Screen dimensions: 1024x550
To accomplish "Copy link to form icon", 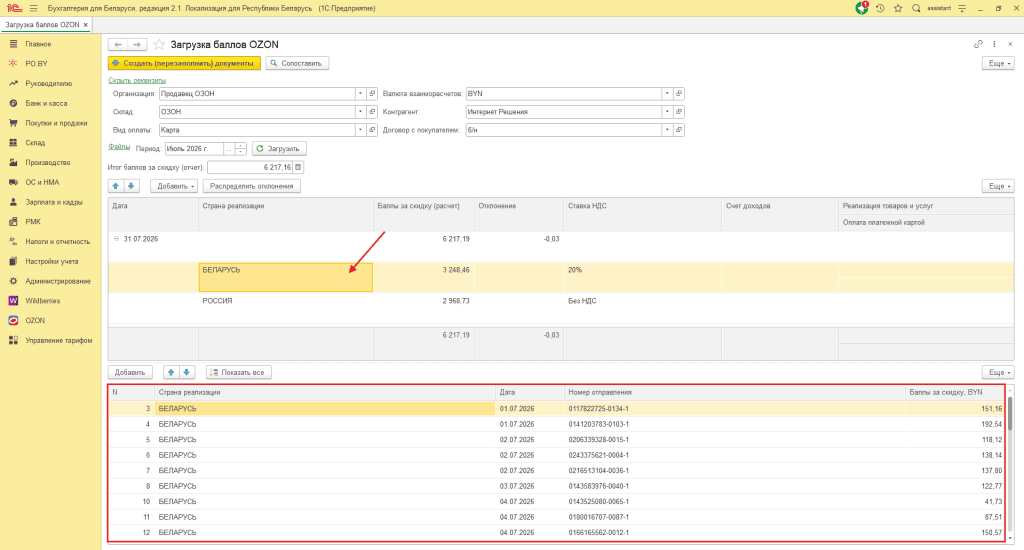I will (x=978, y=44).
